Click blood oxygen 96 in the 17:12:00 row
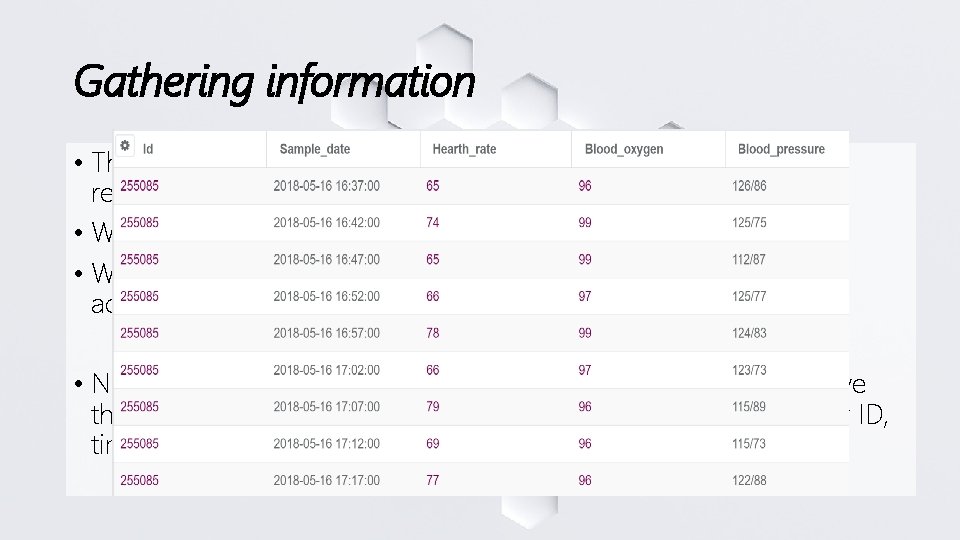The width and height of the screenshot is (960, 540). 585,443
